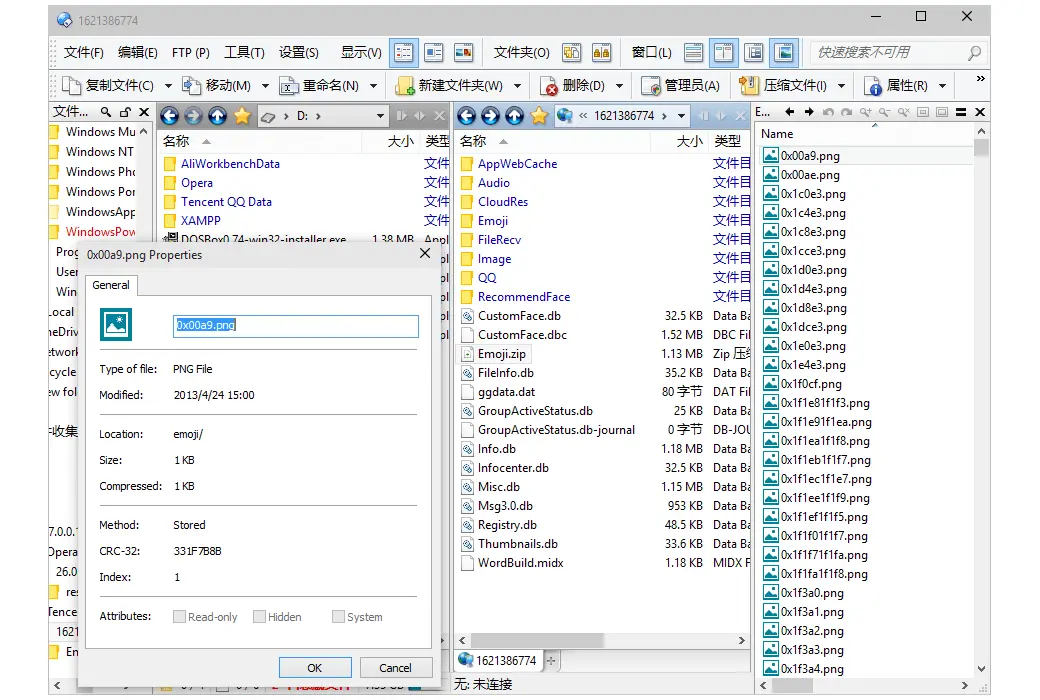Viewport: 1040px width, 700px height.
Task: Go forward in the 1621386774 pane
Action: [x=491, y=116]
